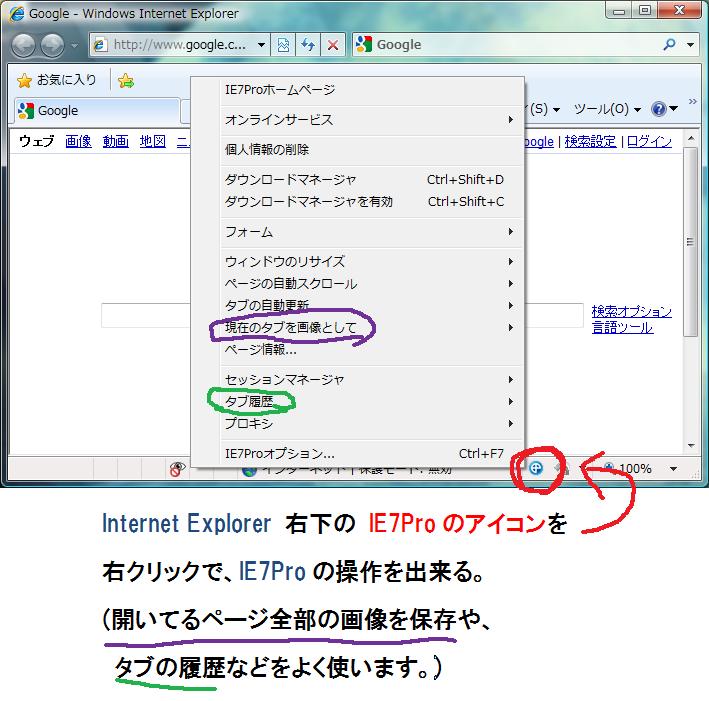The height and width of the screenshot is (701, 709).
Task: Expand the command bar overflow chevron
Action: pyautogui.click(x=692, y=101)
